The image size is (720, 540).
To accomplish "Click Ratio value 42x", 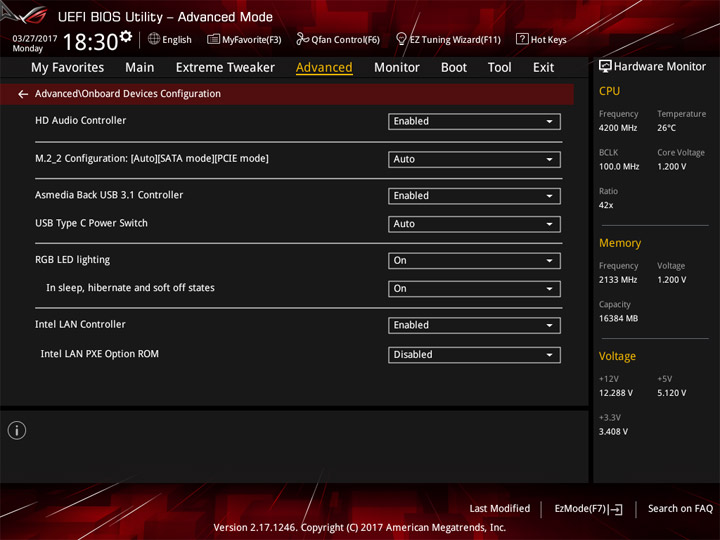I will [x=606, y=205].
